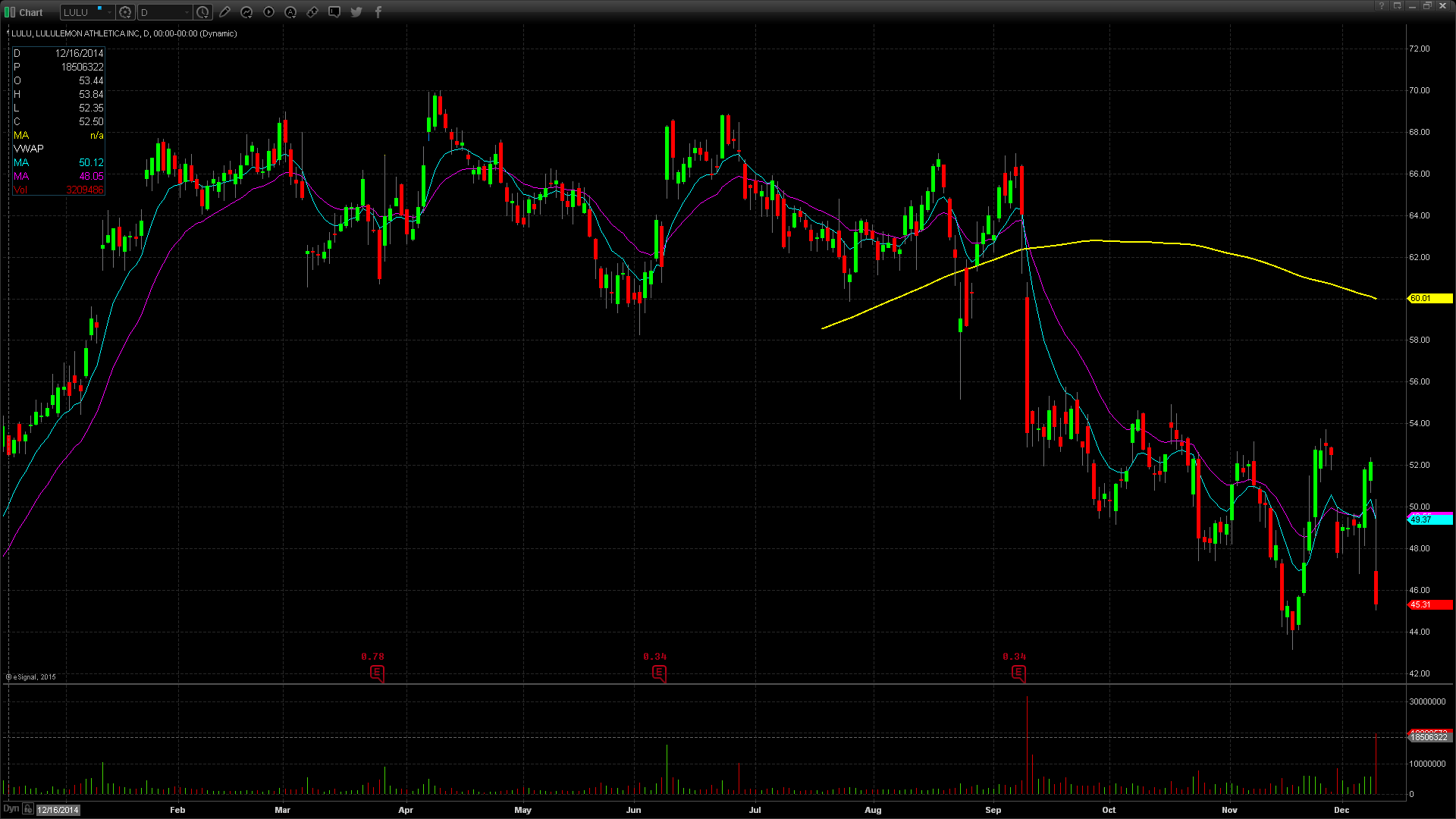The image size is (1456, 819).
Task: Share chart via Facebook icon
Action: tap(378, 12)
